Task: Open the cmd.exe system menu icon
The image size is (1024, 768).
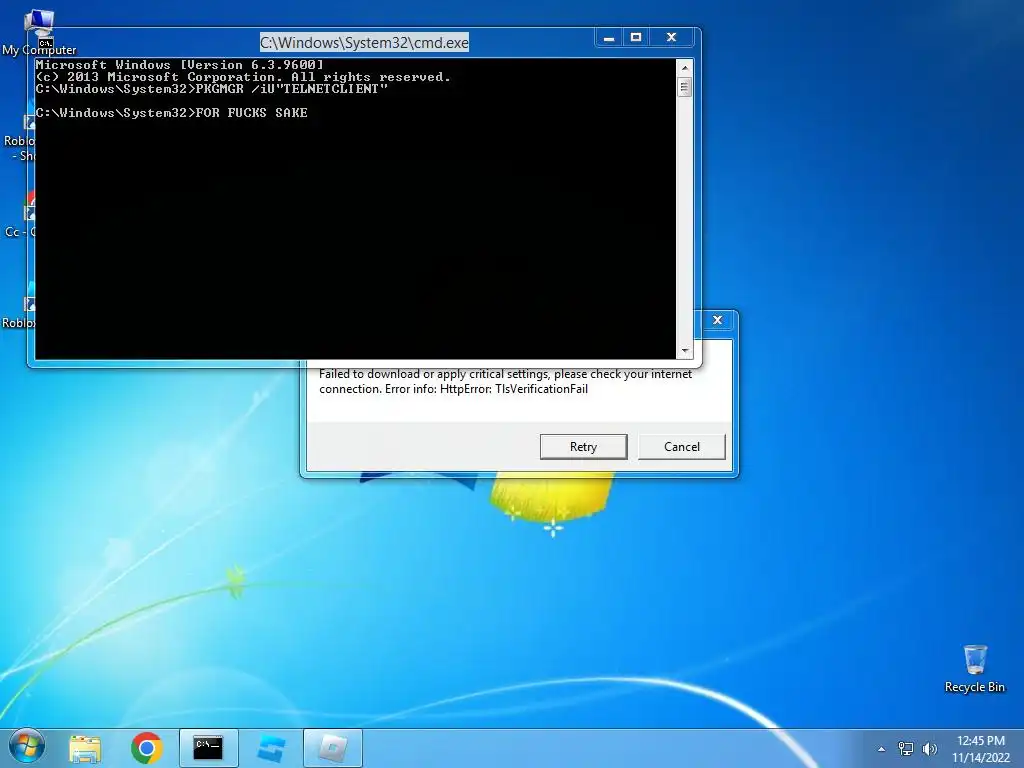Action: pyautogui.click(x=45, y=43)
